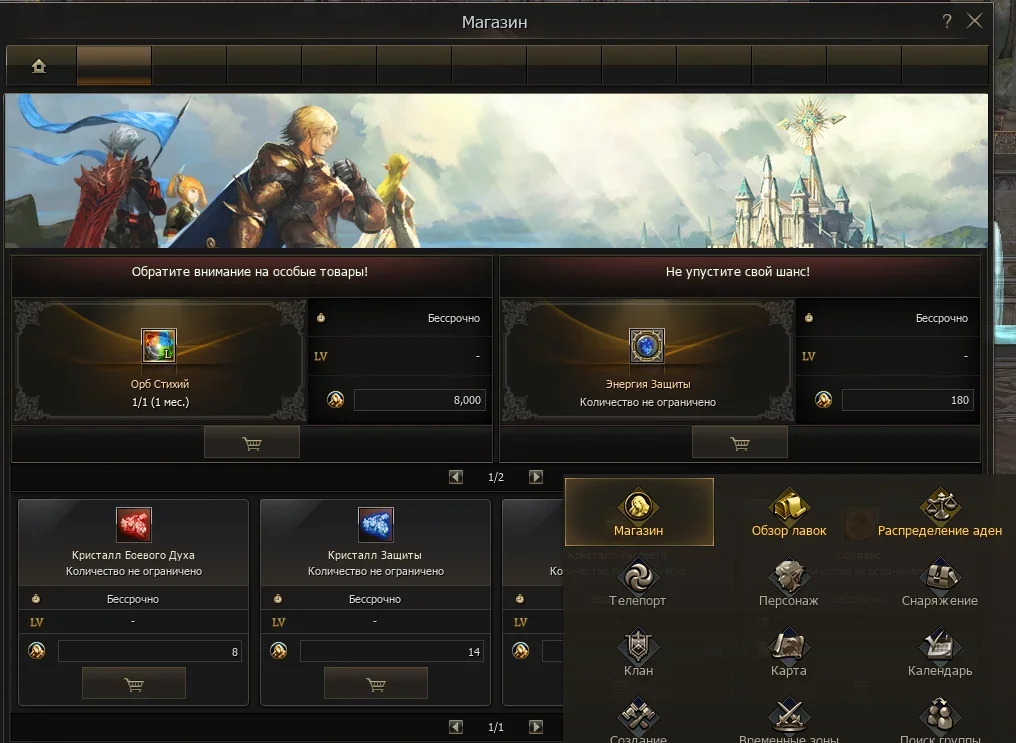1016x743 pixels.
Task: Go to previous page of bottom list
Action: (x=456, y=727)
